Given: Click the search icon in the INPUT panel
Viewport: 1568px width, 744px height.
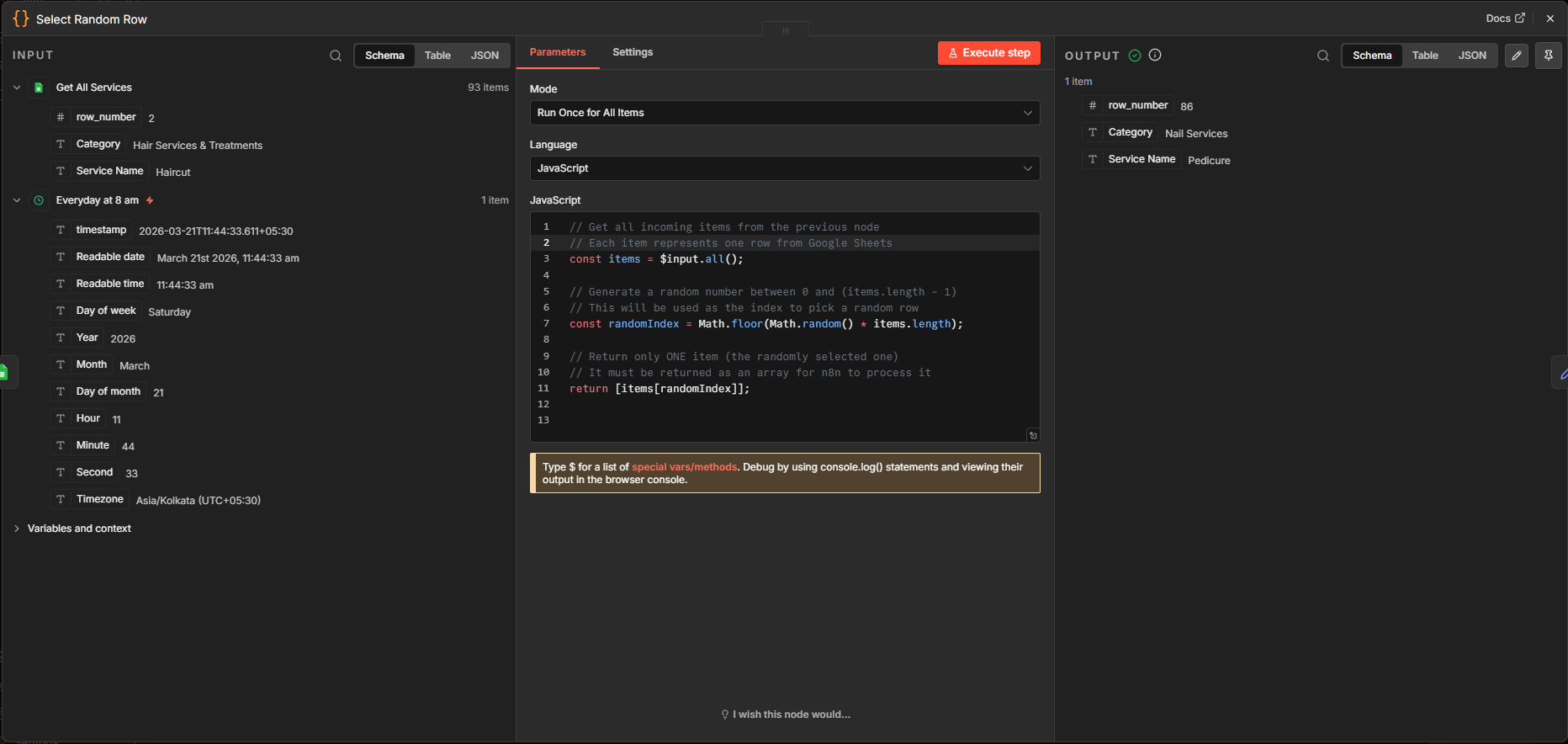Looking at the screenshot, I should coord(336,56).
